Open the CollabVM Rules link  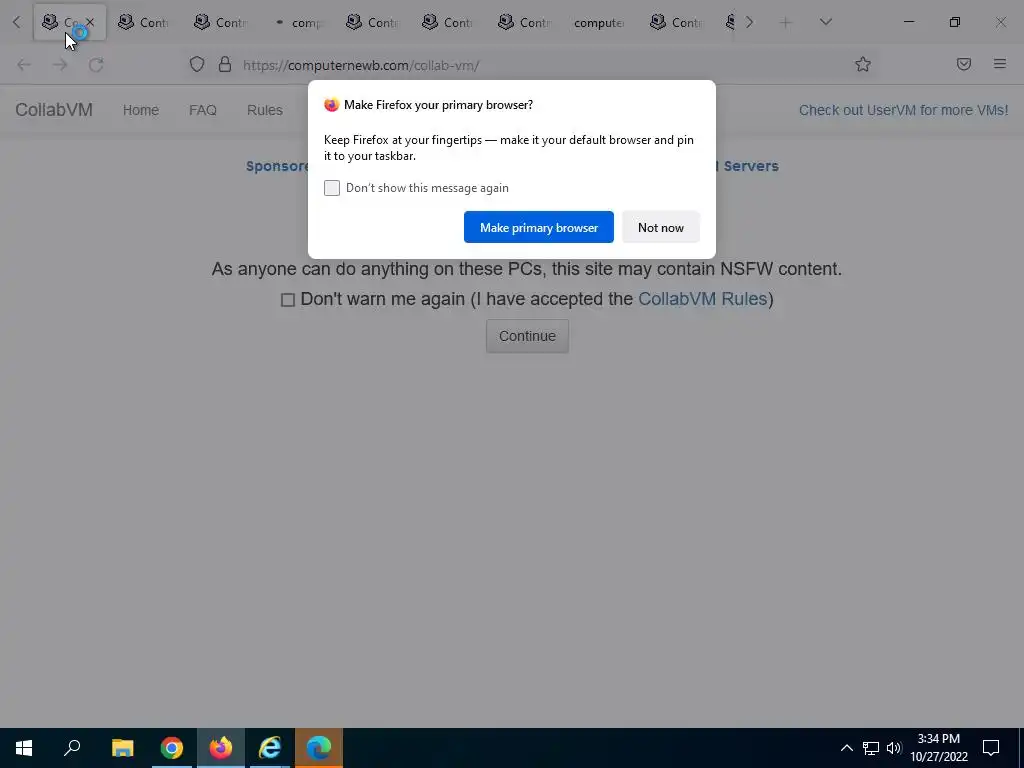702,299
